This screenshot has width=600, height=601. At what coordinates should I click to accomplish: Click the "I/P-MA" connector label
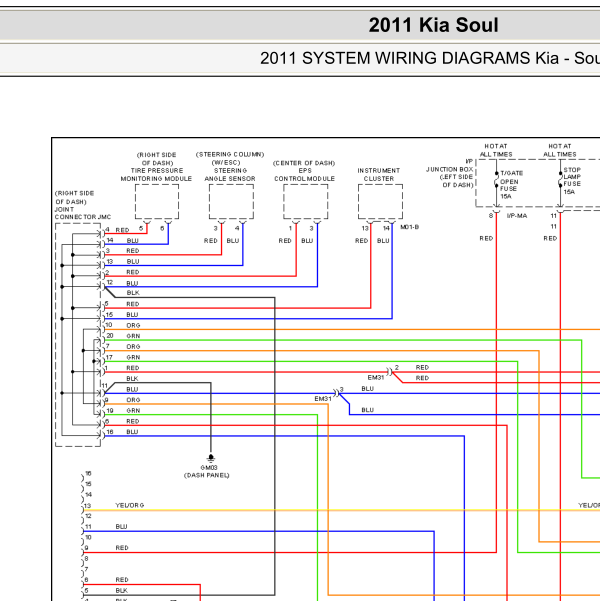tap(517, 216)
